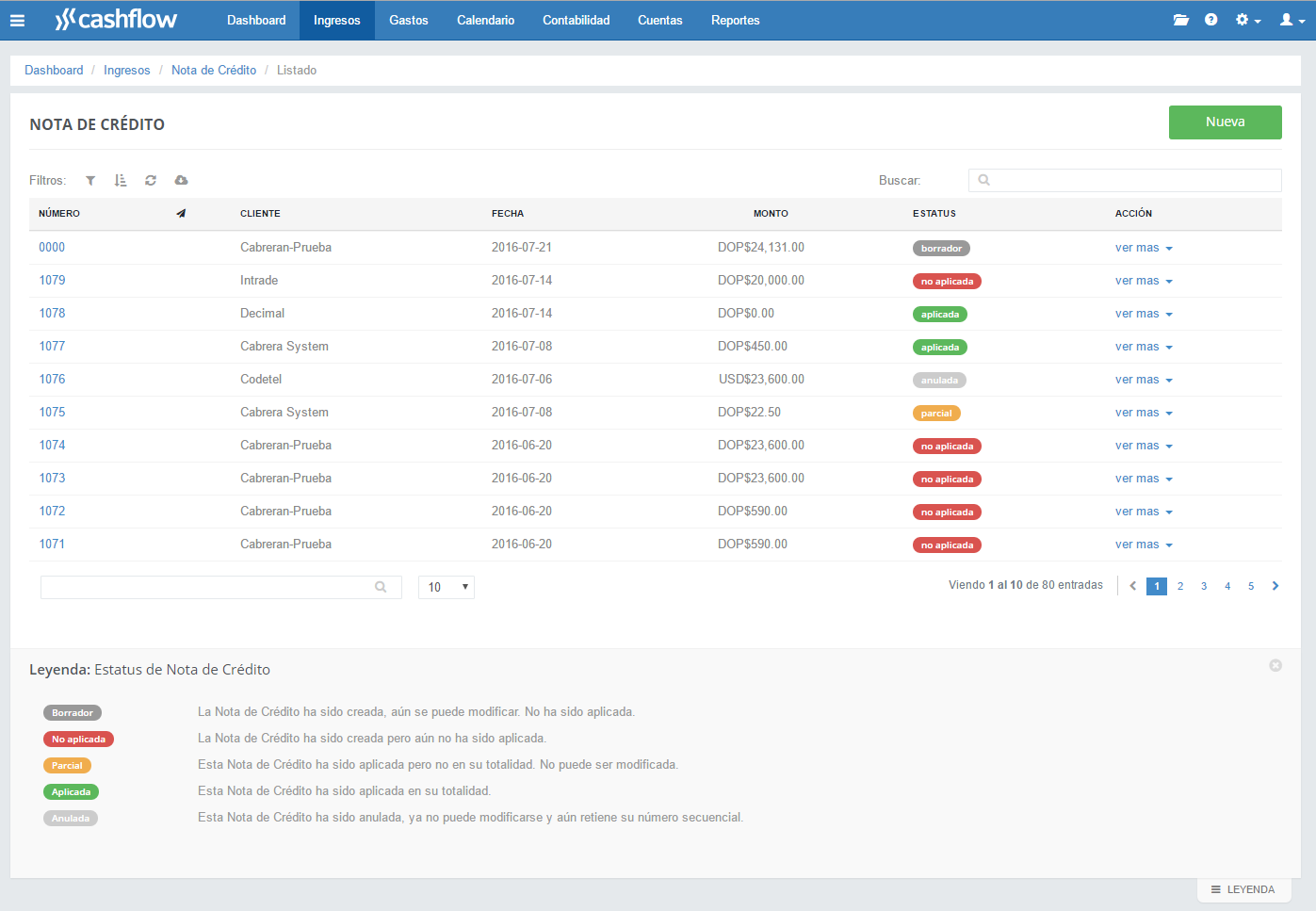
Task: Focus the Buscar search field
Action: pos(1125,180)
